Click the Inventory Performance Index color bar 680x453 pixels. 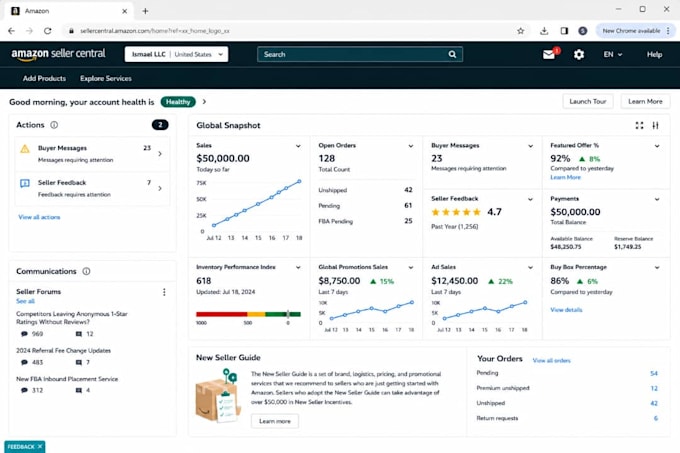coord(248,314)
